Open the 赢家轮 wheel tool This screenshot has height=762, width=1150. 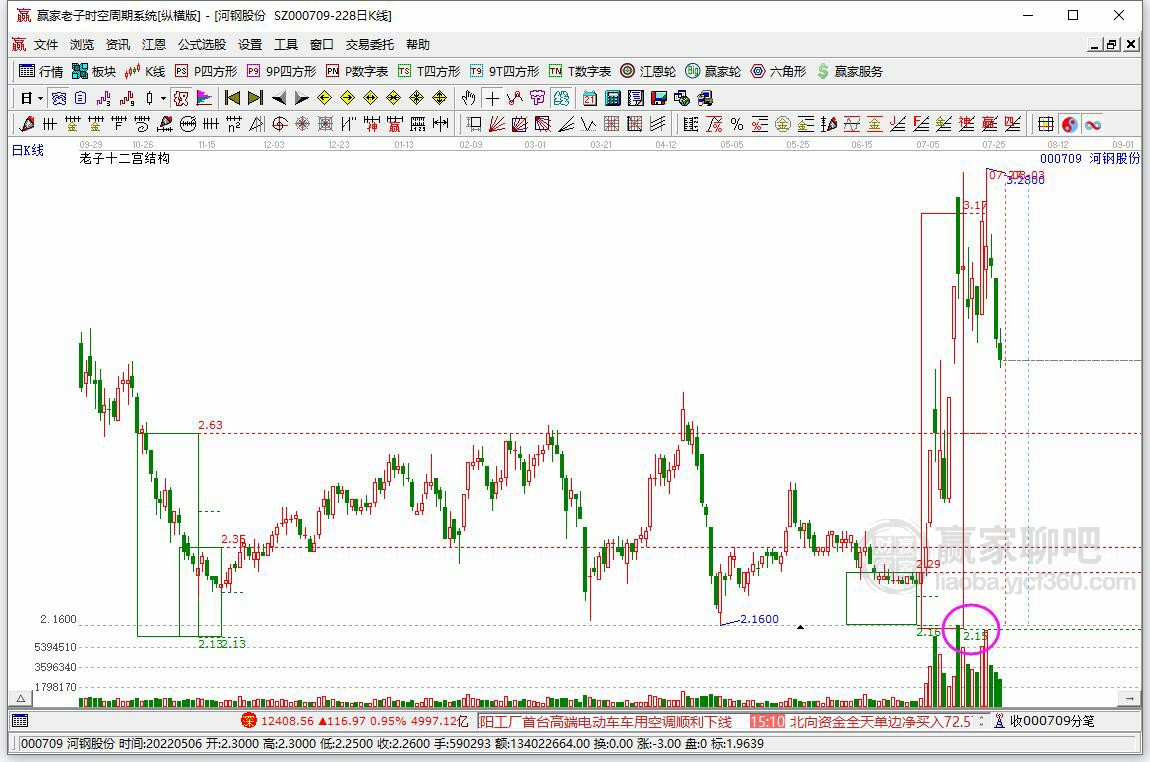click(x=713, y=71)
